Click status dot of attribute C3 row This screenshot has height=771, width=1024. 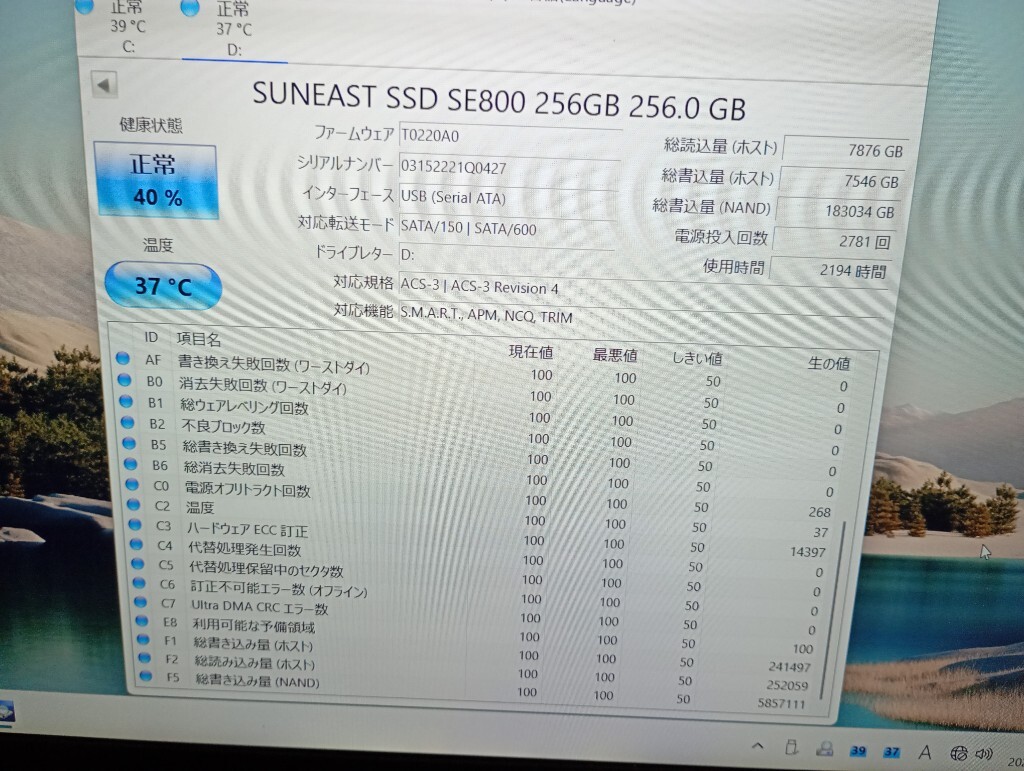click(x=135, y=524)
